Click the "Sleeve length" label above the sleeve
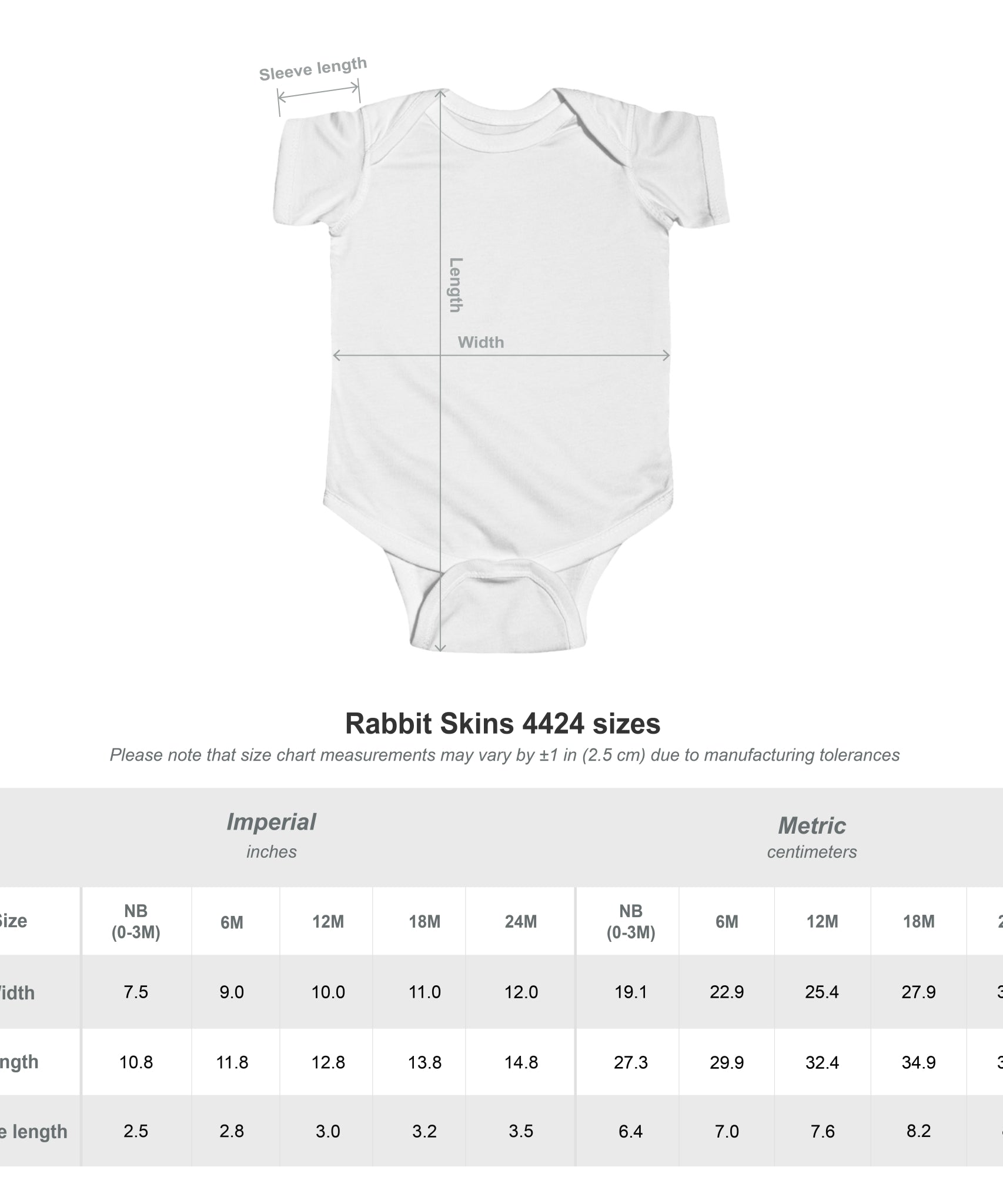This screenshot has height=1204, width=1003. pyautogui.click(x=313, y=69)
